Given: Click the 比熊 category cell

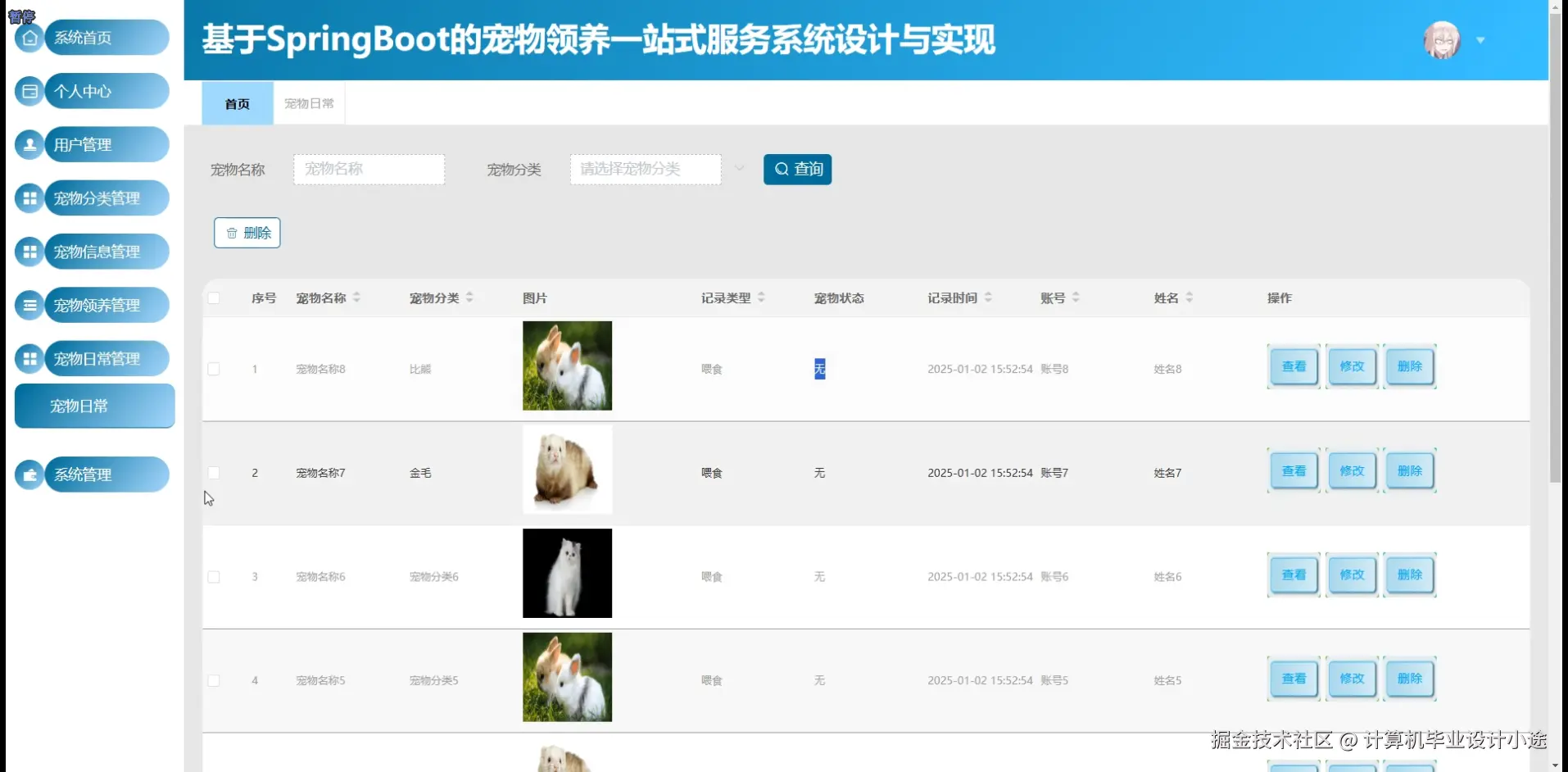Looking at the screenshot, I should (x=420, y=369).
